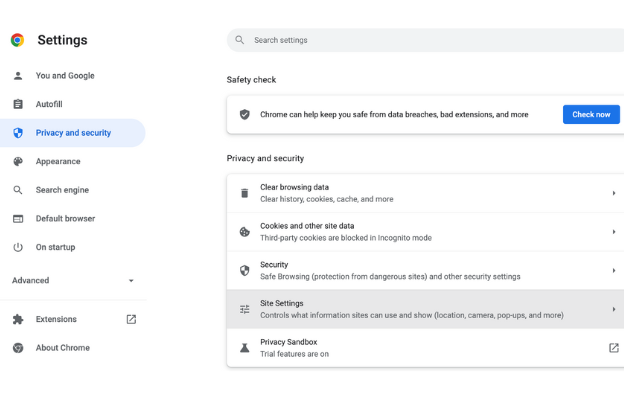The width and height of the screenshot is (624, 400).
Task: Expand the Advanced section arrow
Action: pyautogui.click(x=131, y=281)
